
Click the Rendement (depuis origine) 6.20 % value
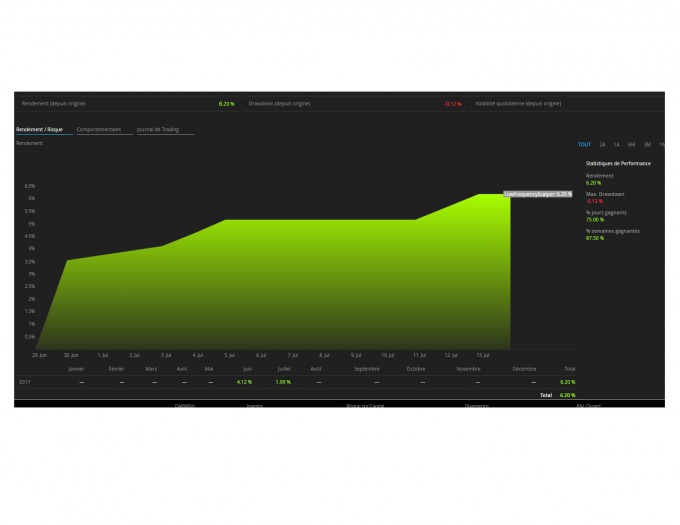tap(226, 104)
